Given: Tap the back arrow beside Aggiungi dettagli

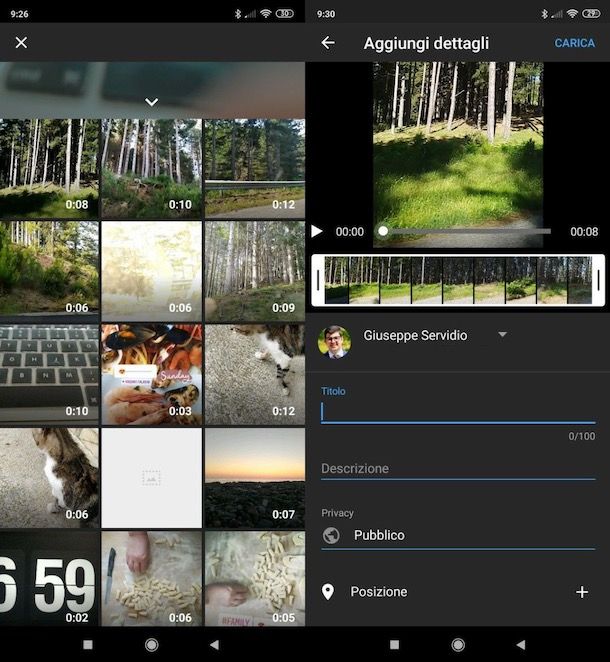Looking at the screenshot, I should [x=328, y=43].
